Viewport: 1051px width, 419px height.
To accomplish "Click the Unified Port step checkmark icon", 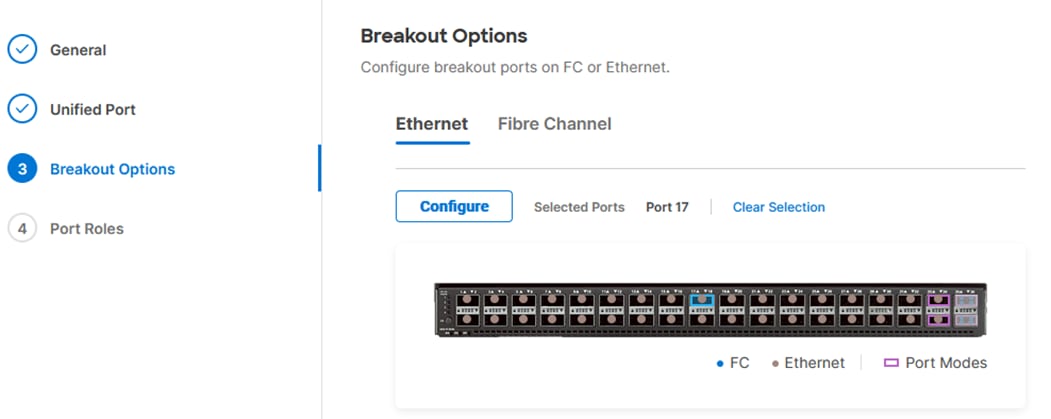I will click(x=22, y=109).
